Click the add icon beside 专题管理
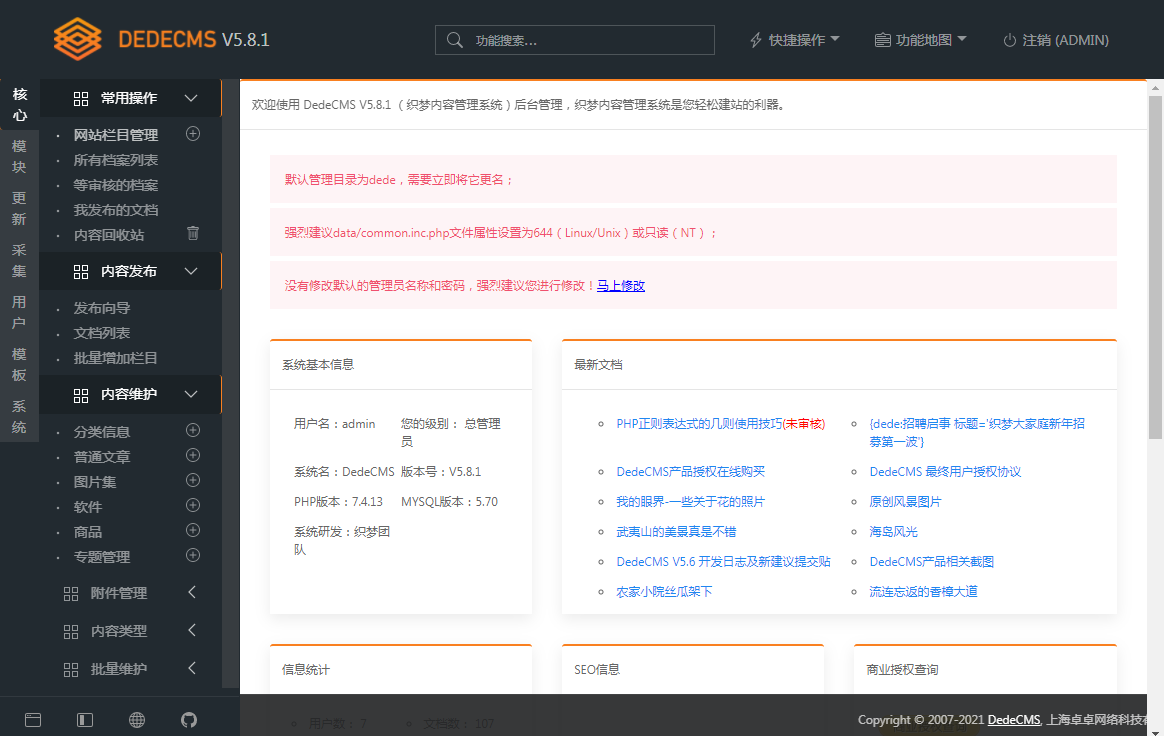The height and width of the screenshot is (736, 1164). [x=192, y=555]
